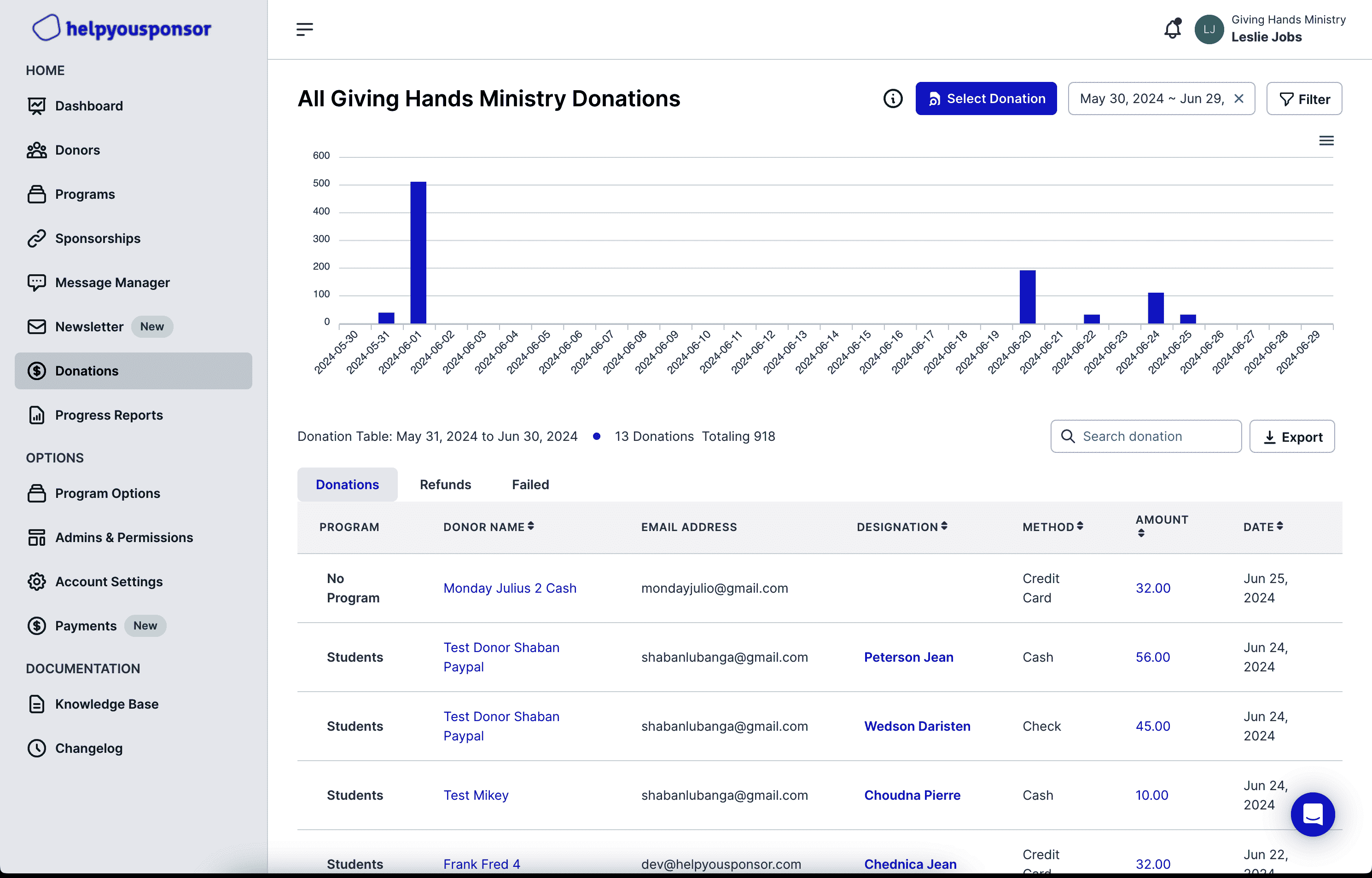Click the tallest bar for 2024-06-01

(x=418, y=253)
